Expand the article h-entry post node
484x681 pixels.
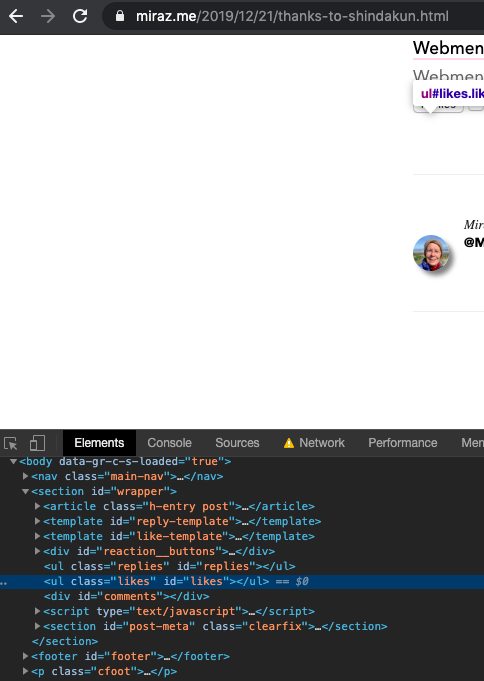[x=37, y=506]
